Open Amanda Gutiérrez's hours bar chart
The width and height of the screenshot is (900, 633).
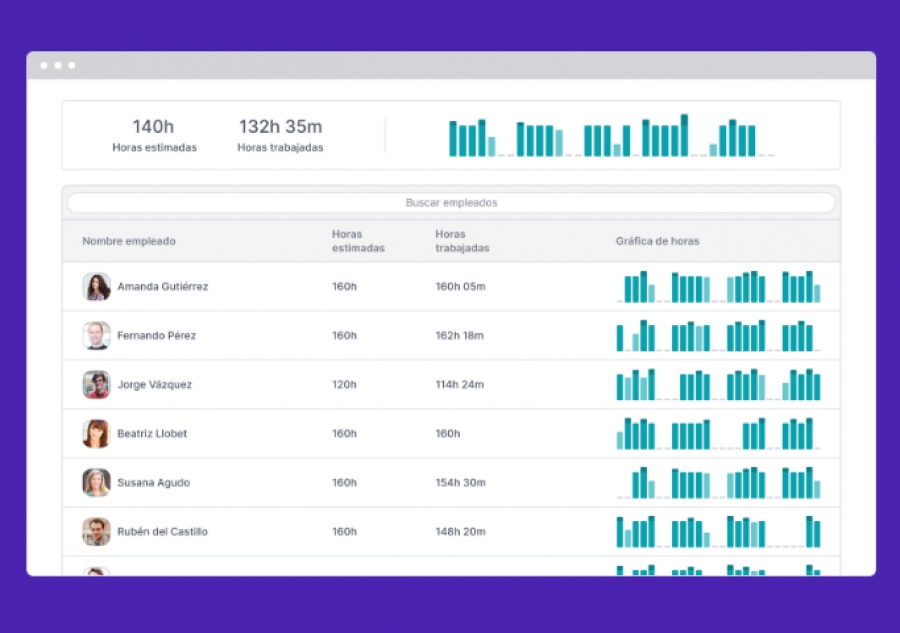click(719, 286)
